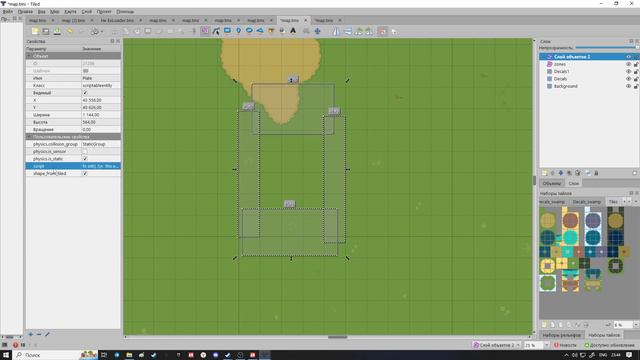Screen dimensions: 640x360
Task: Click the New Layer icon in Layers panel
Action: [544, 173]
